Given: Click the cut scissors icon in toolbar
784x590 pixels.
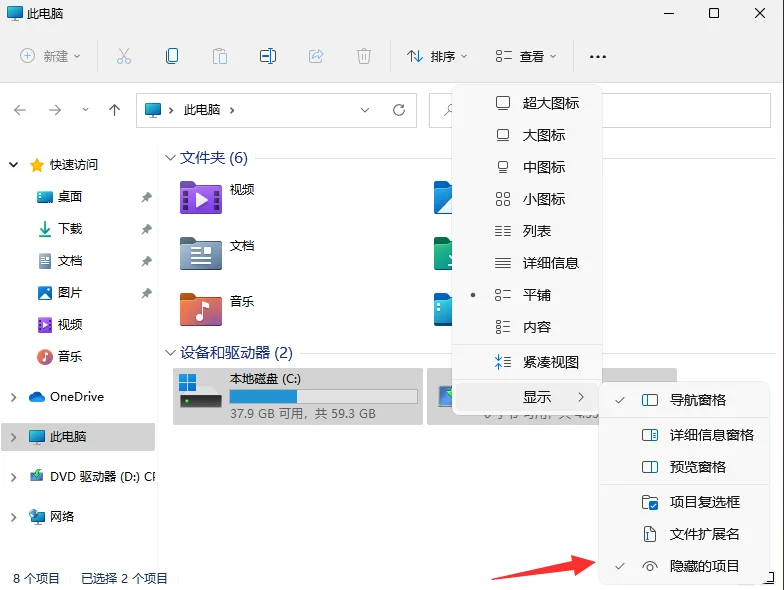Looking at the screenshot, I should (x=124, y=56).
